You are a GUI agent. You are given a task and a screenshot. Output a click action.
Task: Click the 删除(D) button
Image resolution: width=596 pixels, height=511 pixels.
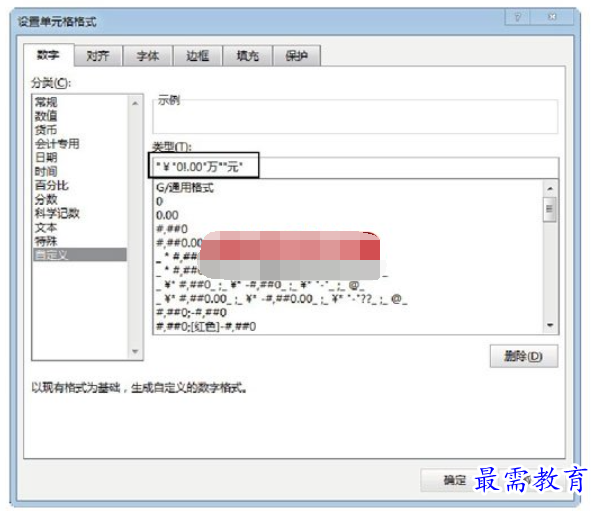(523, 356)
